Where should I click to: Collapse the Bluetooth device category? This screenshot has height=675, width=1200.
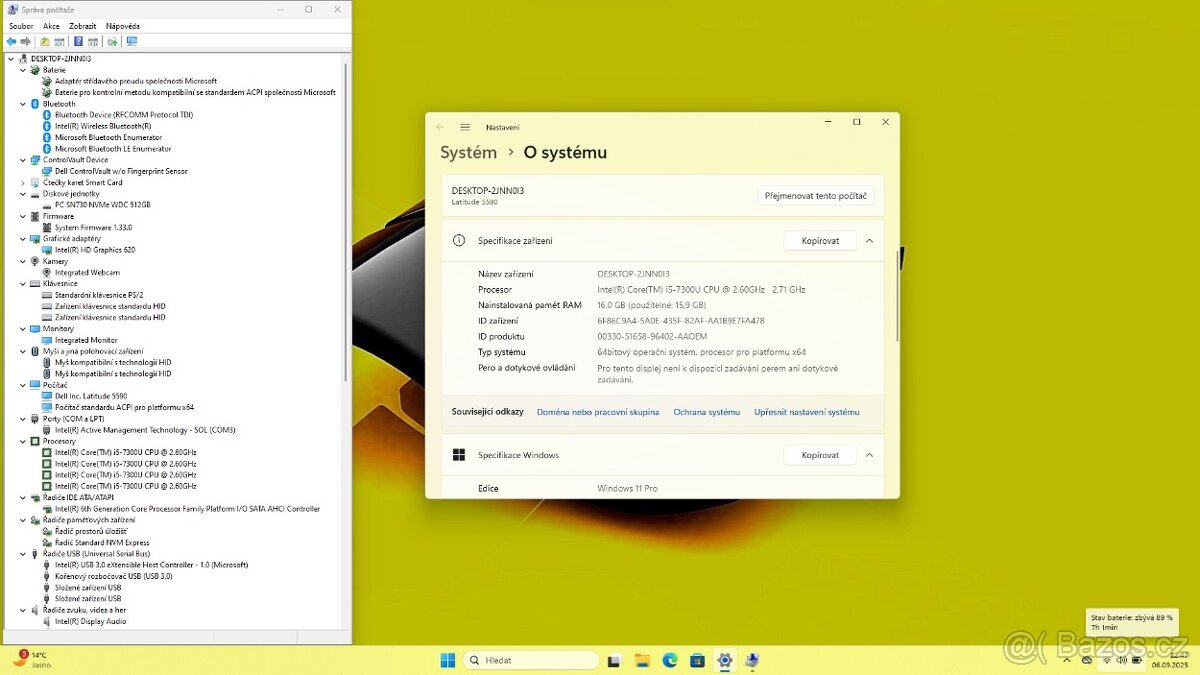[x=23, y=104]
